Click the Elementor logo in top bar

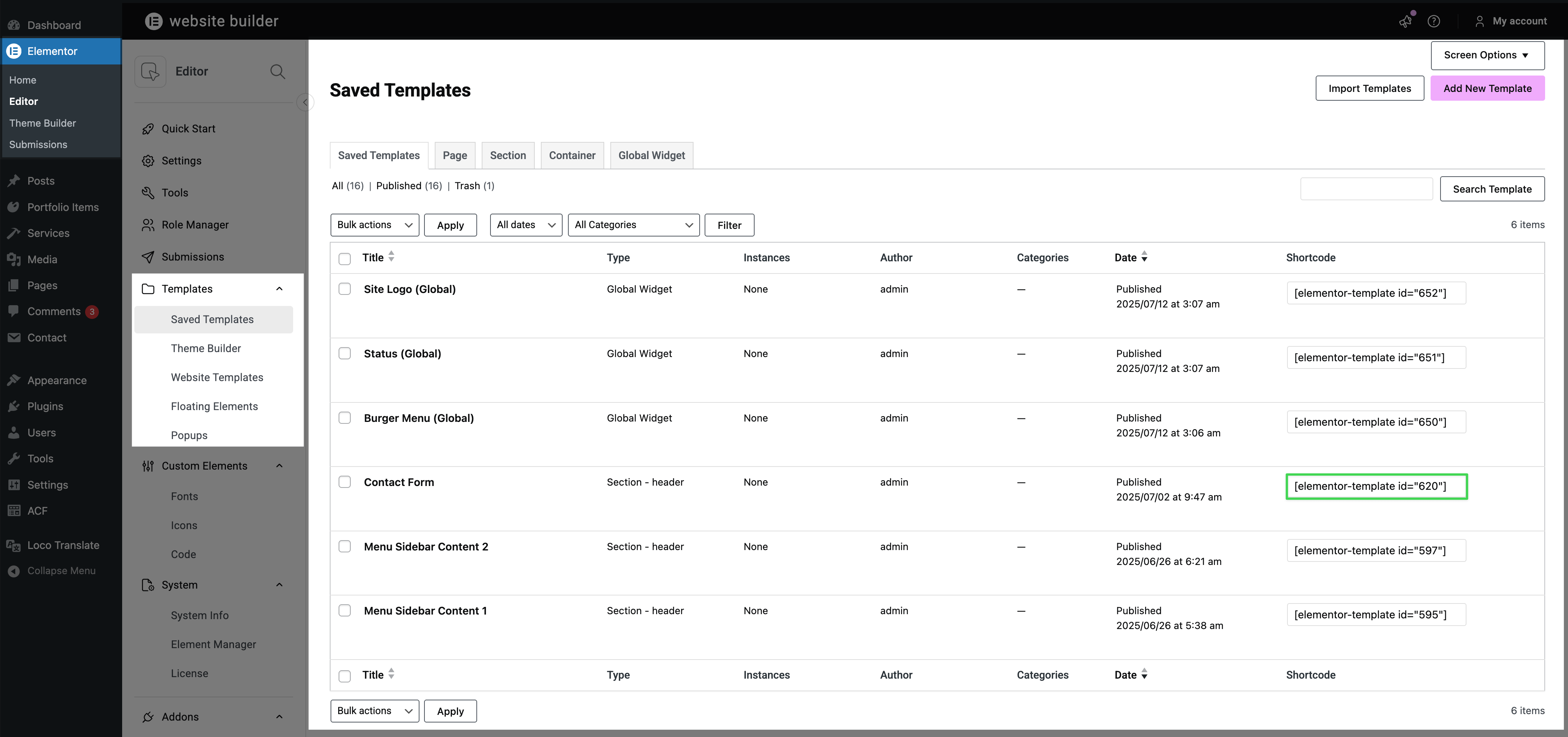(153, 21)
